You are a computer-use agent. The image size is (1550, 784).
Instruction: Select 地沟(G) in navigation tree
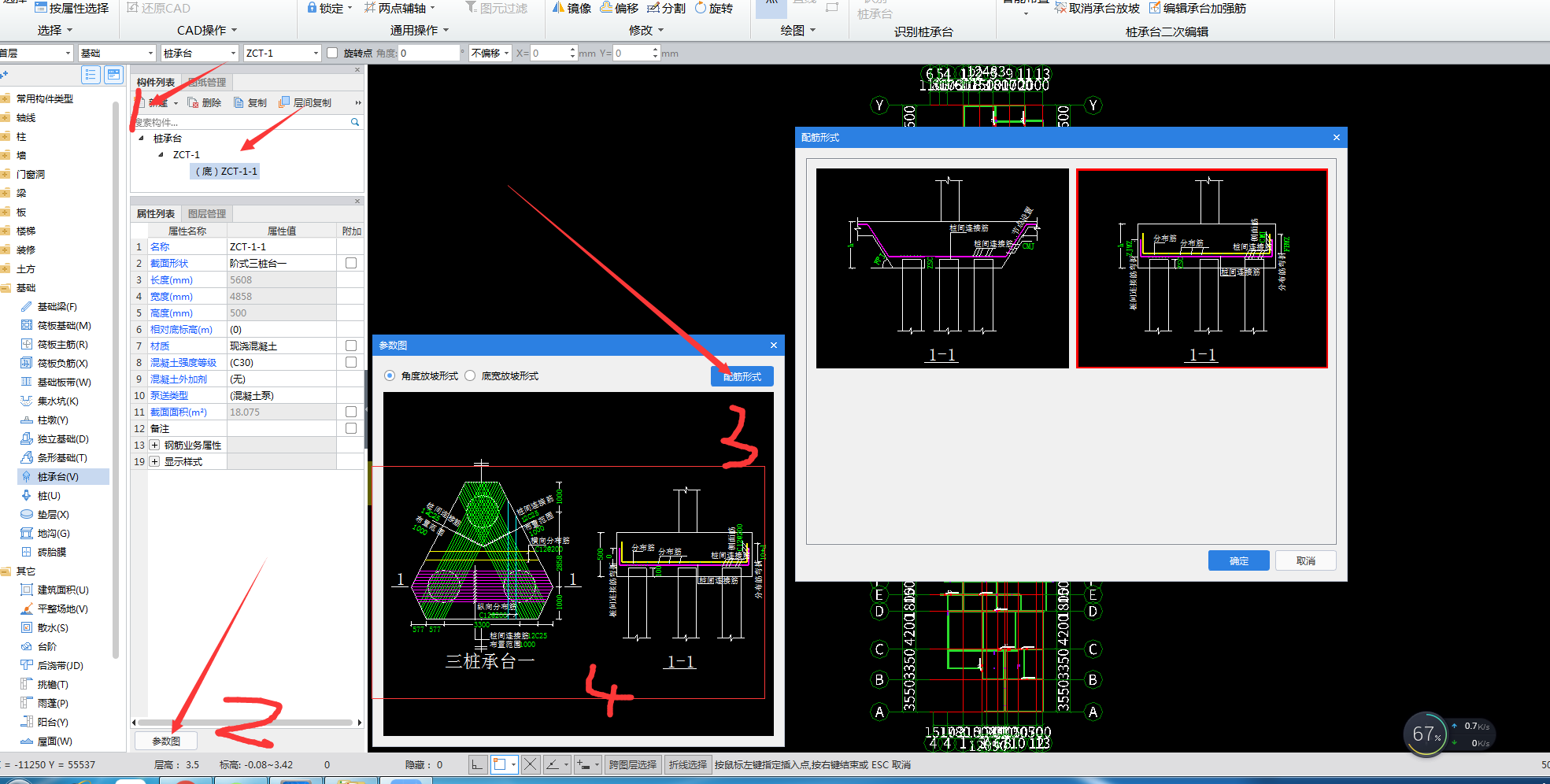tap(45, 534)
